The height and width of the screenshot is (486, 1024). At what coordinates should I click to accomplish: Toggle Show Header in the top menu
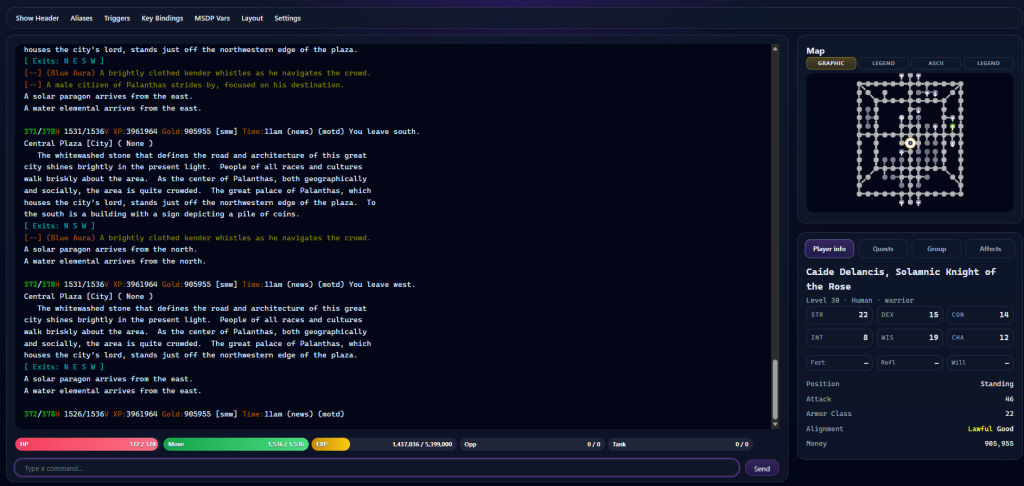click(x=37, y=18)
